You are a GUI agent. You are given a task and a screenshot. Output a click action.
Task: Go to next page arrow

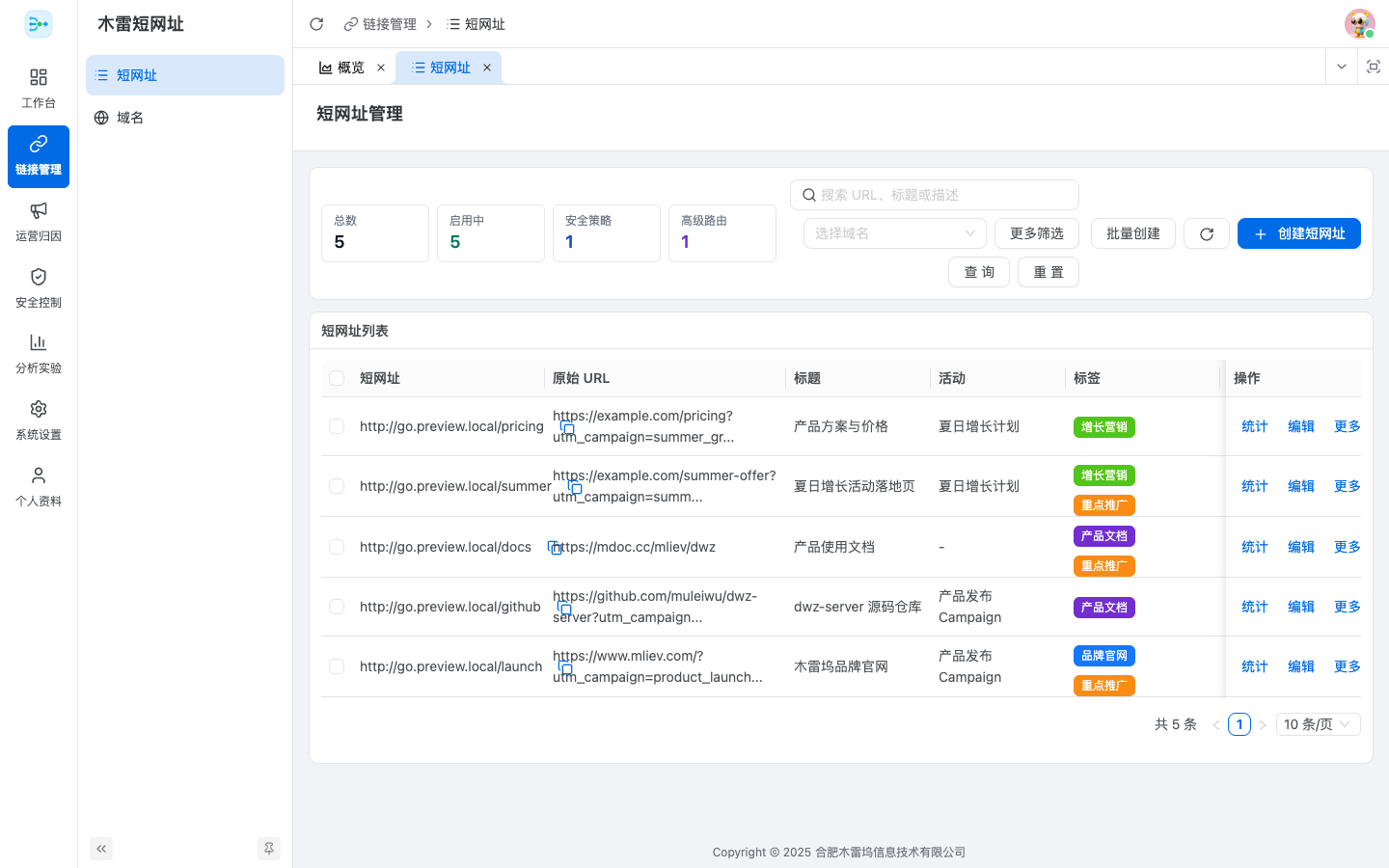click(1262, 724)
